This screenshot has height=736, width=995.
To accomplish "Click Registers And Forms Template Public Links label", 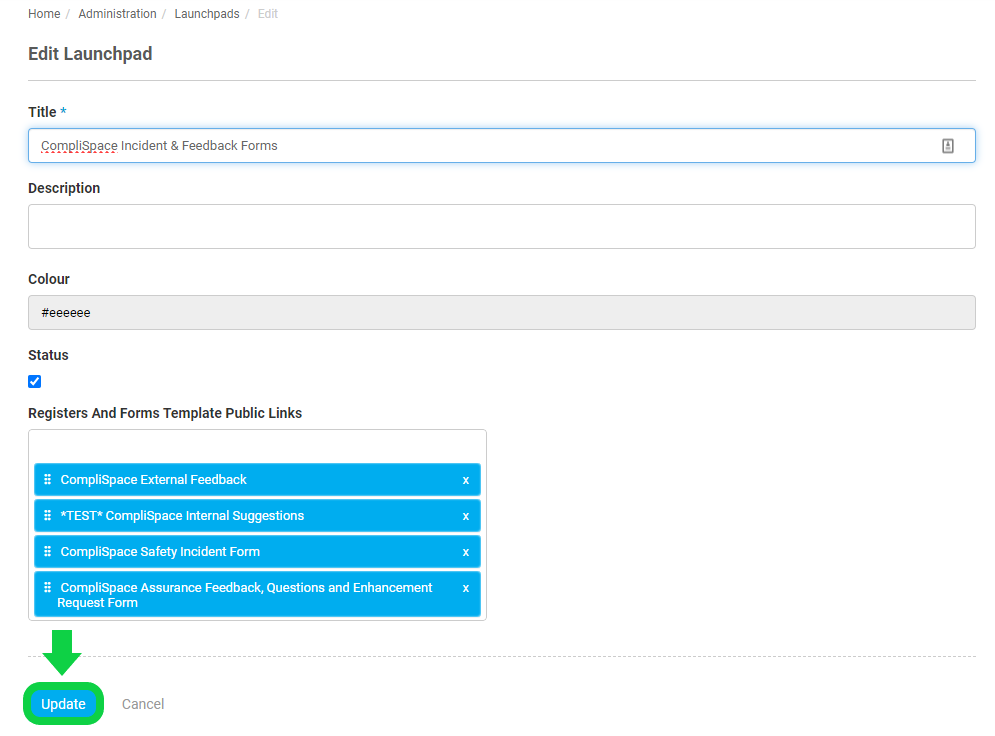I will coord(165,413).
